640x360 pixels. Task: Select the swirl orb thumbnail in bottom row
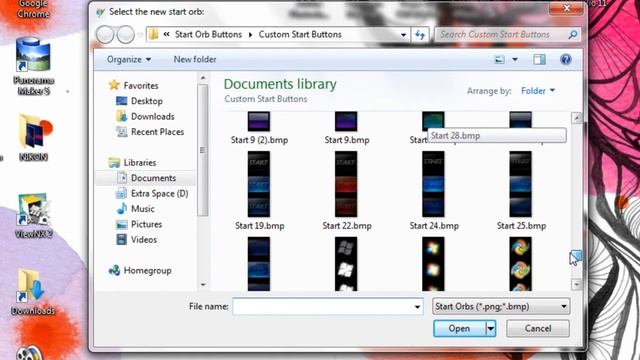pyautogui.click(x=520, y=264)
